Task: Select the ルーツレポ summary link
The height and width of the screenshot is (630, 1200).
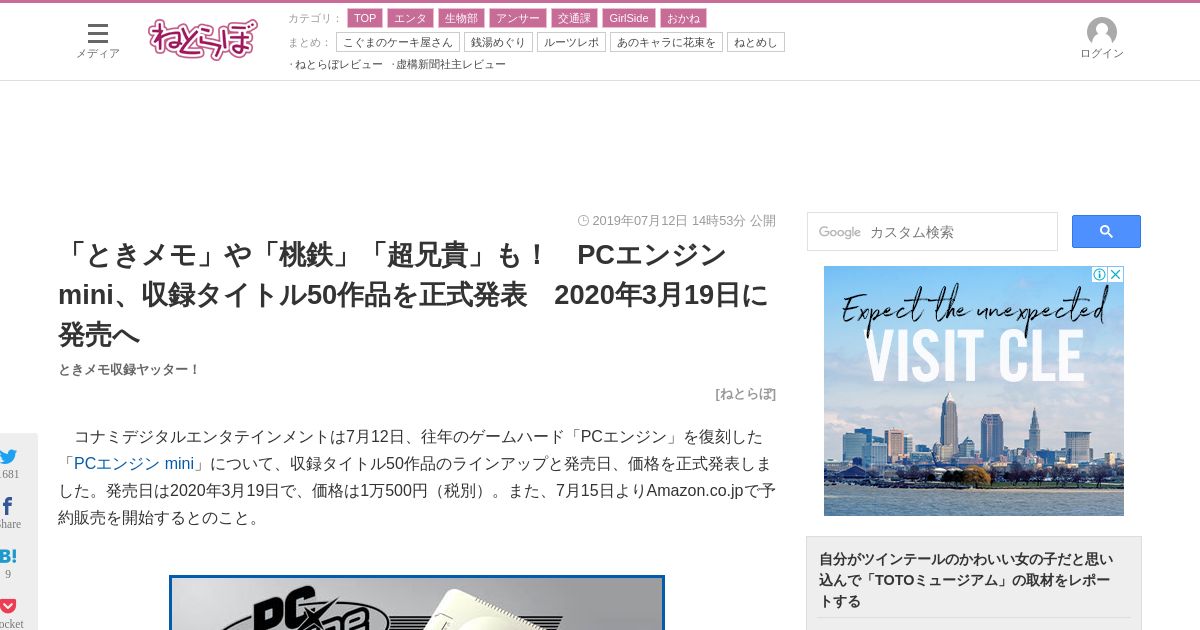Action: (571, 42)
